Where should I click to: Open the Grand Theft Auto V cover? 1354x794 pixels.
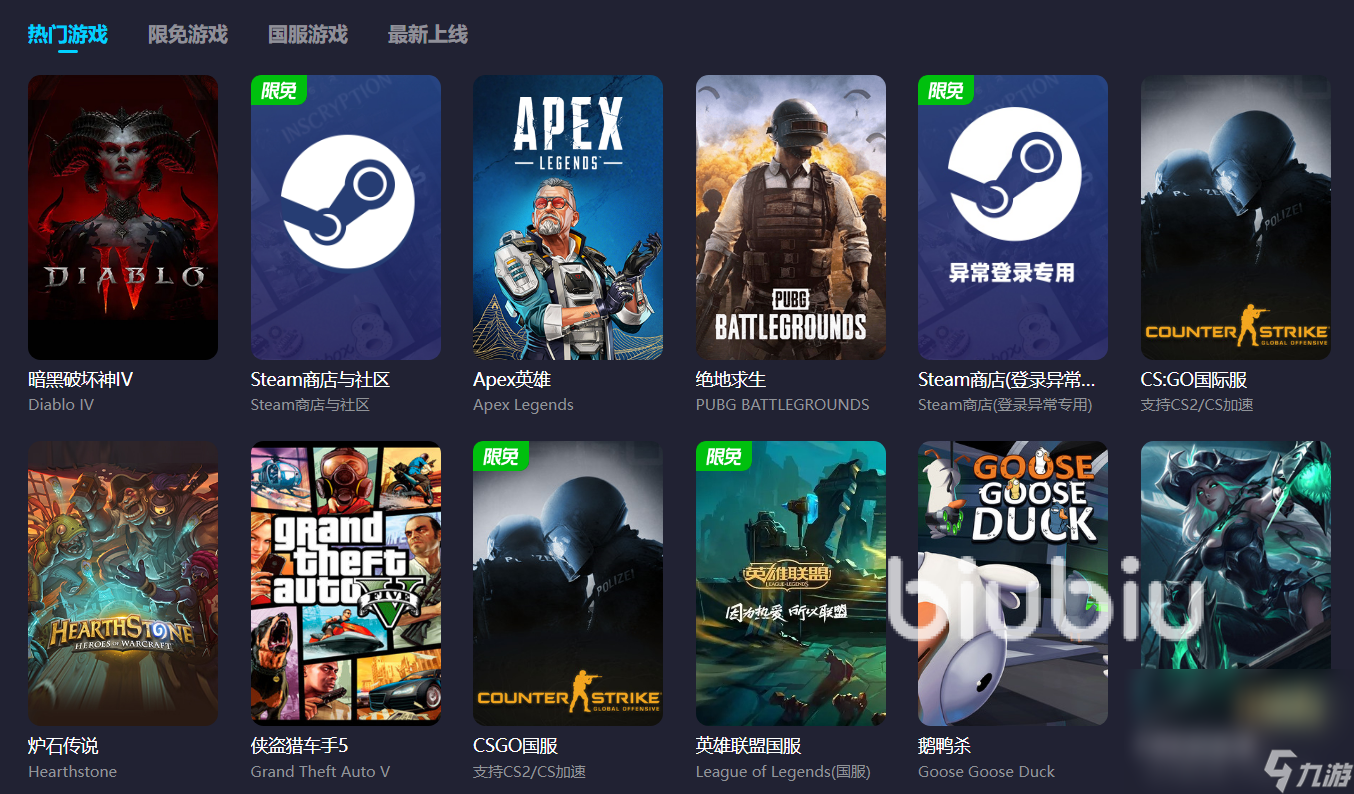click(x=346, y=583)
